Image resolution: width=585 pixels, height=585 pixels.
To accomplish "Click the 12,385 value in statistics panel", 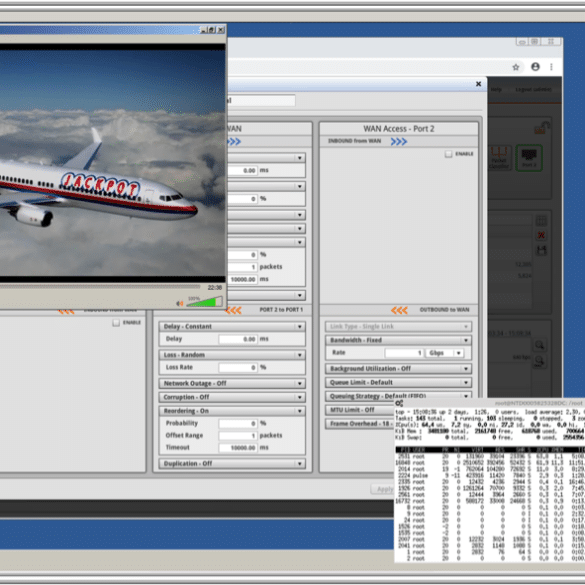I will pos(523,265).
